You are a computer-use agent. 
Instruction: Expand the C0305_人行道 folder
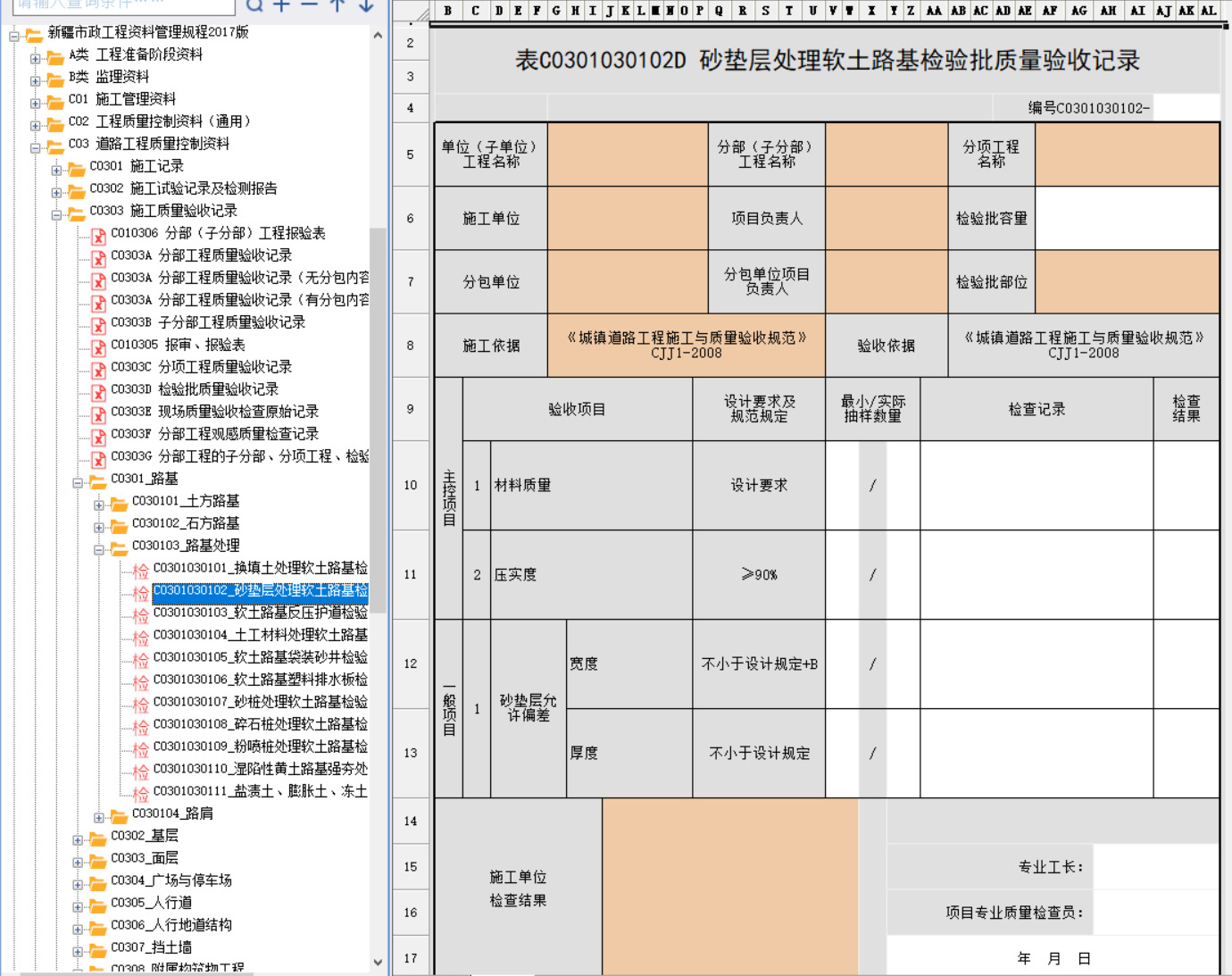tap(78, 906)
